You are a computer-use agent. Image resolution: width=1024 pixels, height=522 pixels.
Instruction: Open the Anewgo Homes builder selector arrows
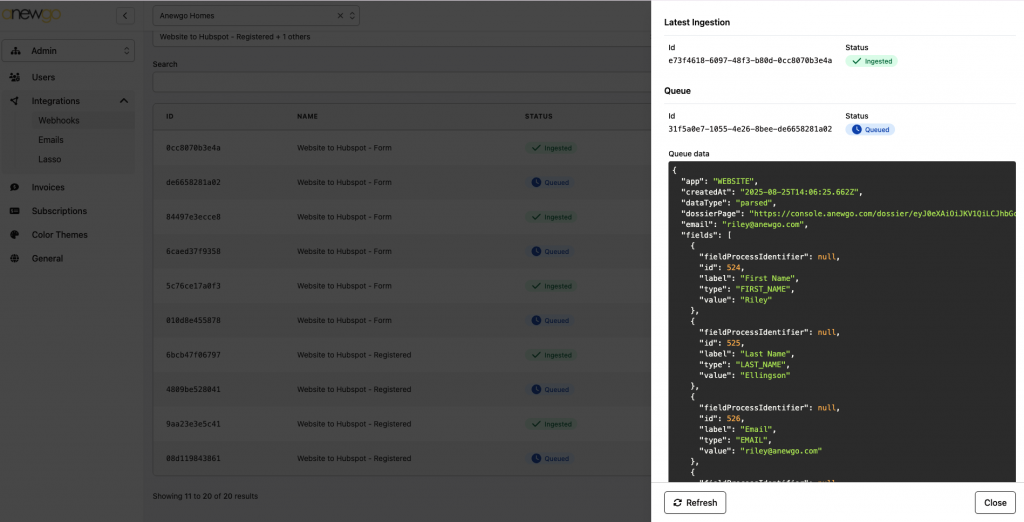coord(352,16)
